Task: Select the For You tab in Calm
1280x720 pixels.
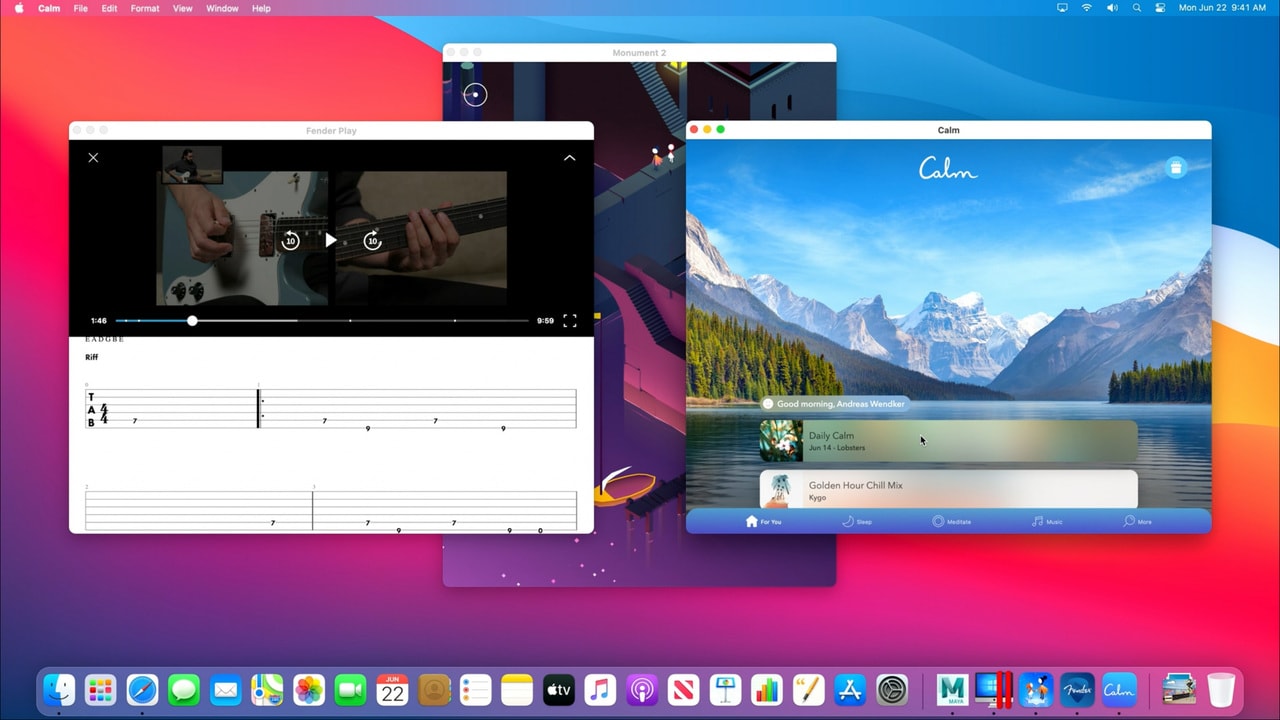Action: click(x=763, y=521)
